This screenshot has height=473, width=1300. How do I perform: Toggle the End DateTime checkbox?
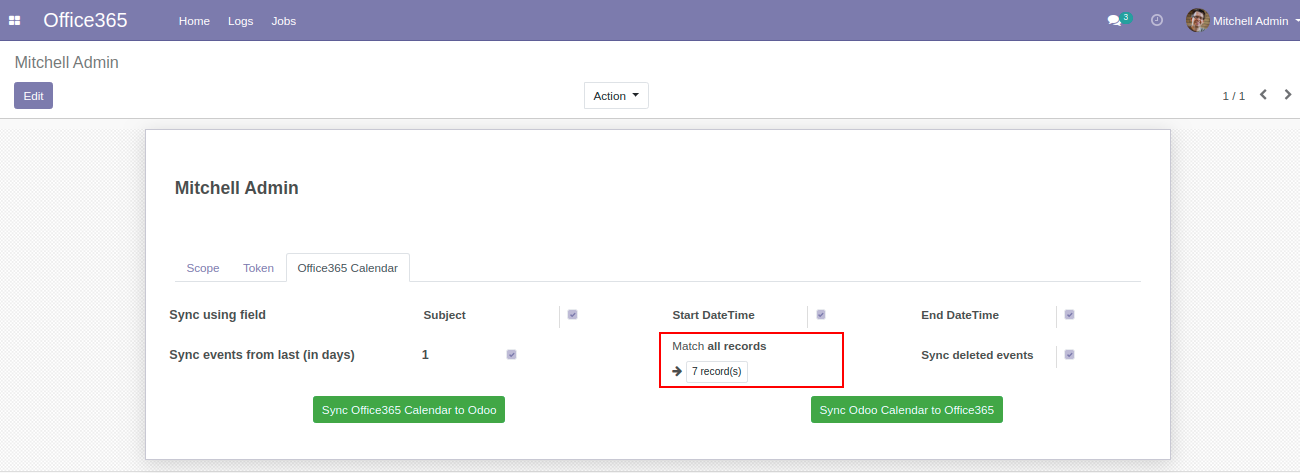click(x=1069, y=314)
